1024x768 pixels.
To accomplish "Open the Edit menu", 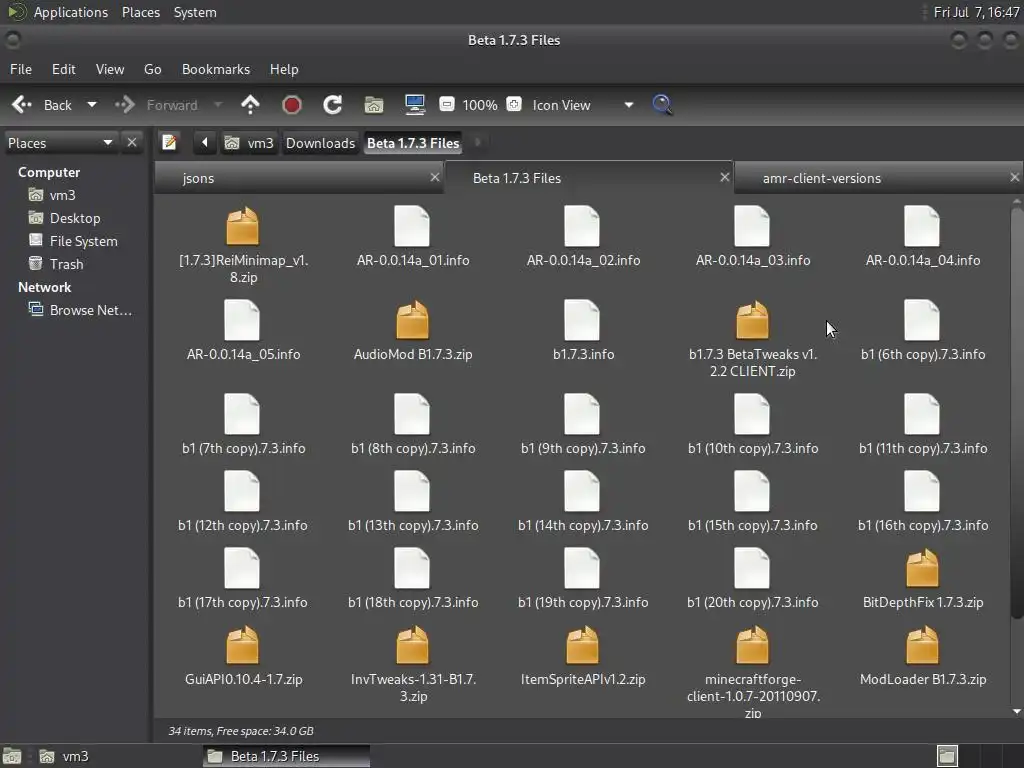I will coord(63,69).
